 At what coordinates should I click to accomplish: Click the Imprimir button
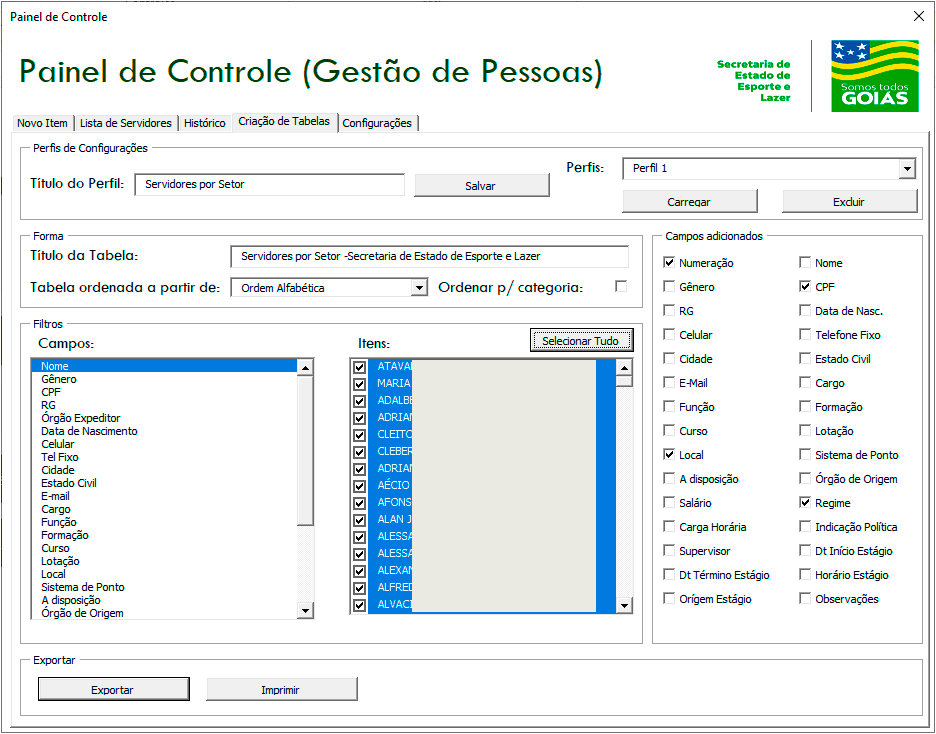pyautogui.click(x=281, y=689)
